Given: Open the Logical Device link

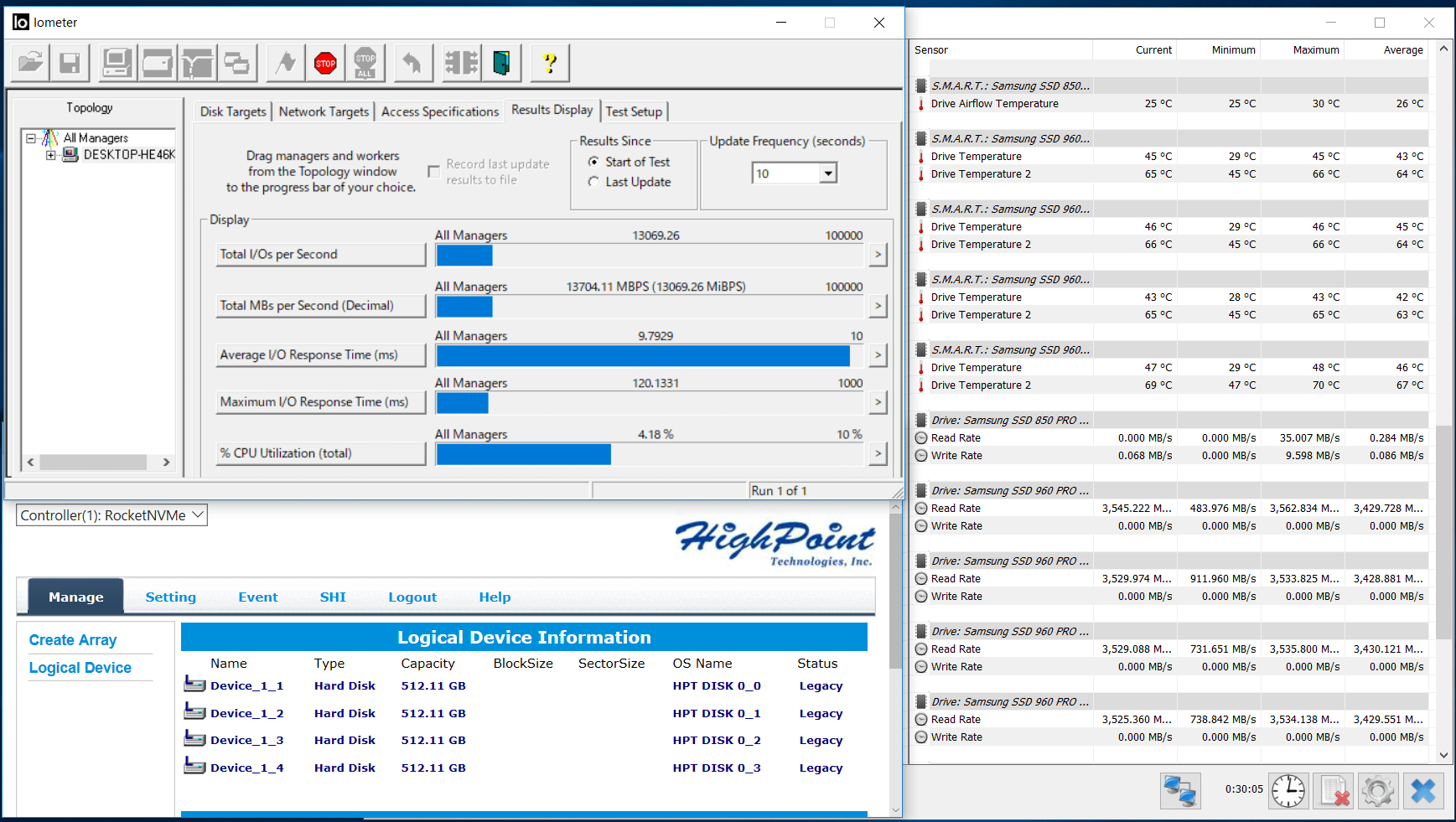Looking at the screenshot, I should coord(80,668).
